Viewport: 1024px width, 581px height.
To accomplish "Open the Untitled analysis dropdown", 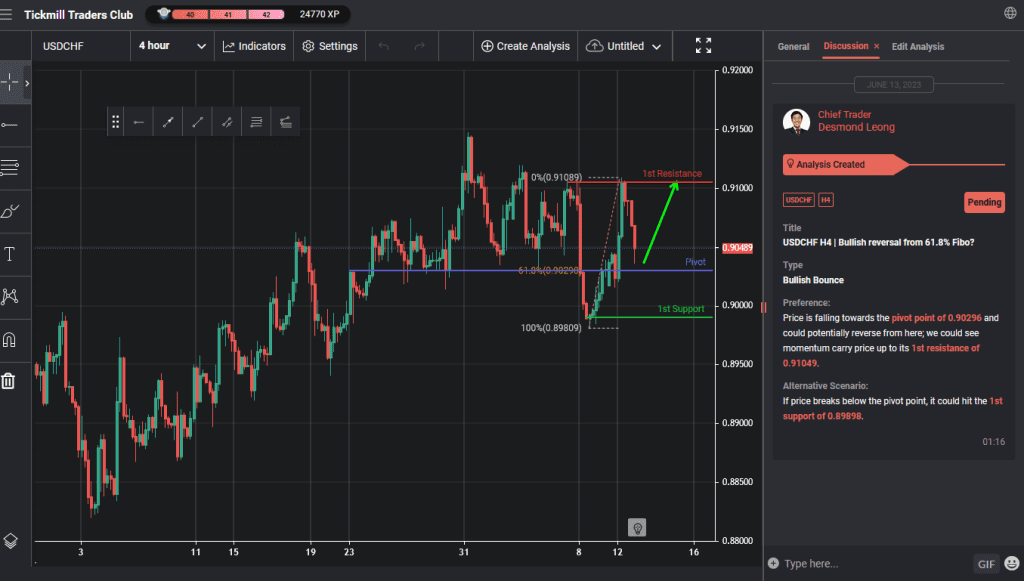I will click(x=624, y=45).
